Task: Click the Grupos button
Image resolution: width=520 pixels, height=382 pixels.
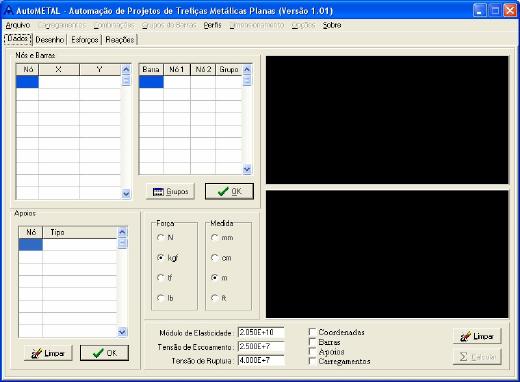Action: pyautogui.click(x=170, y=192)
